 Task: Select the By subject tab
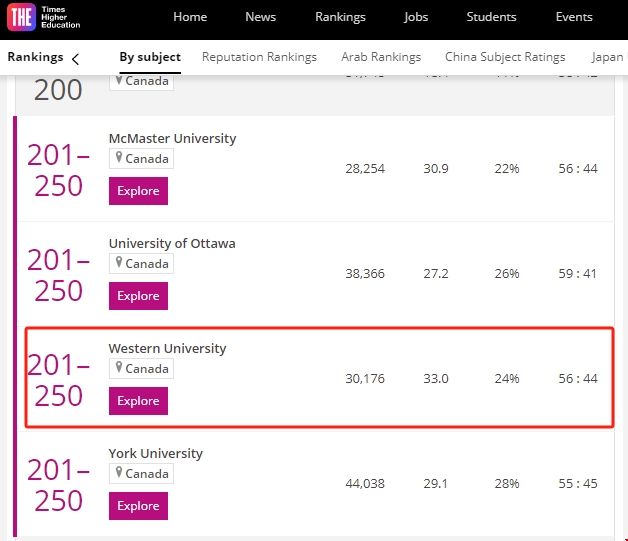[x=150, y=57]
